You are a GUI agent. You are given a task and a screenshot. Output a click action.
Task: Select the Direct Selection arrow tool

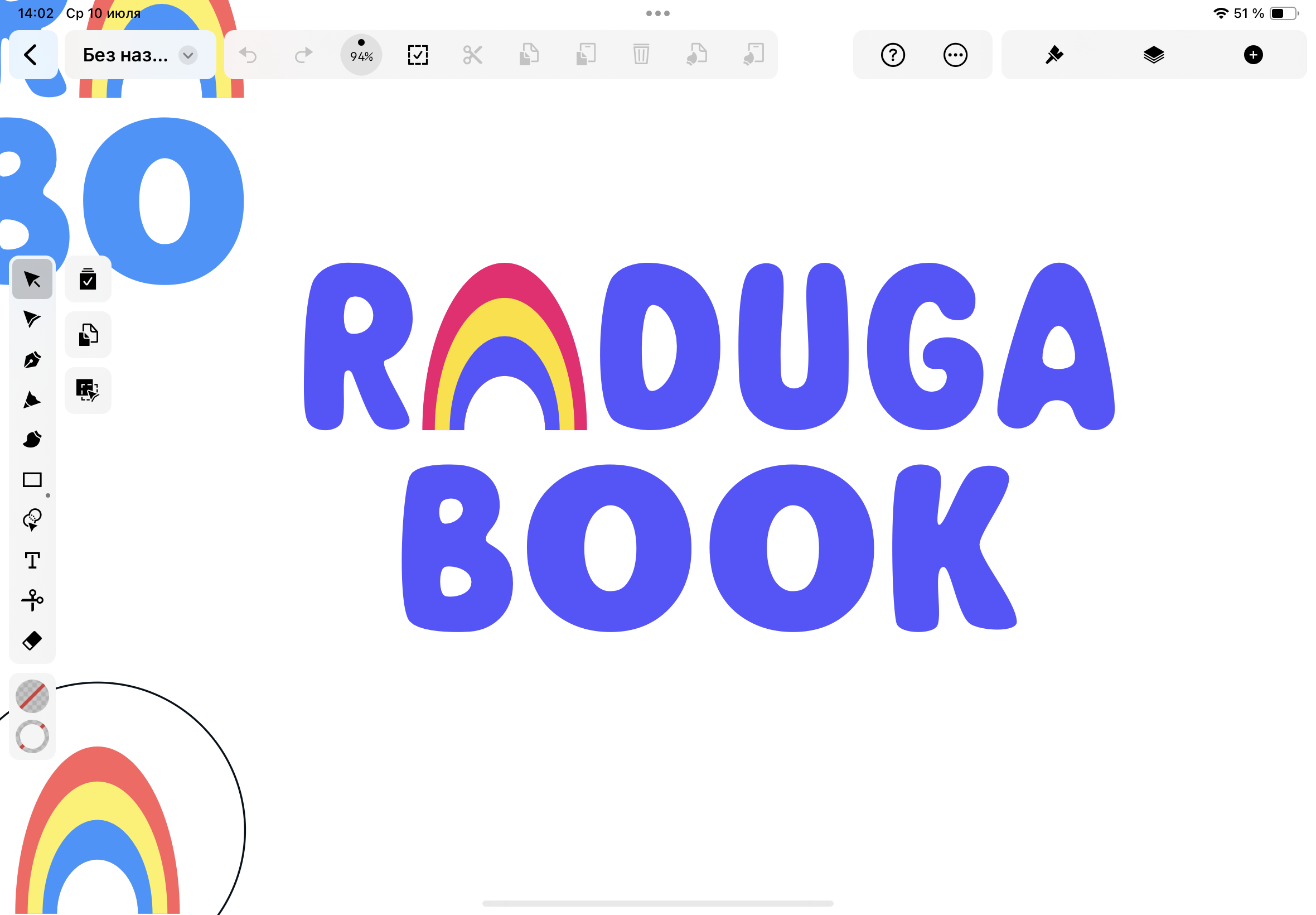click(32, 319)
